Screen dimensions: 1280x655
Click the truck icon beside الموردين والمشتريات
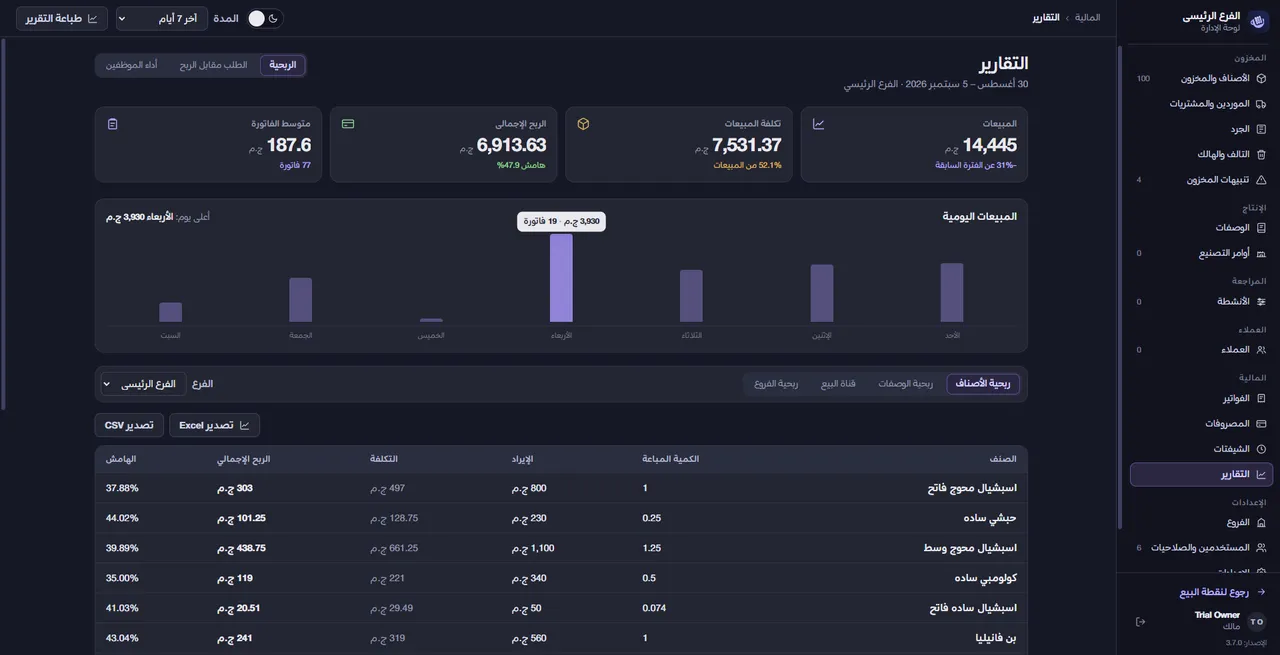(x=1261, y=104)
